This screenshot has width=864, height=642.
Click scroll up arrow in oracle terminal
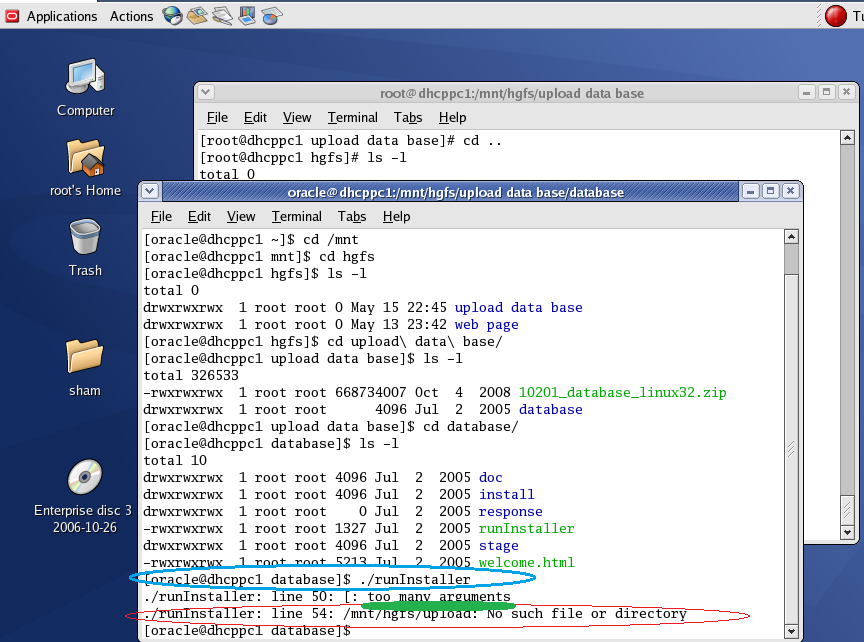tap(792, 237)
